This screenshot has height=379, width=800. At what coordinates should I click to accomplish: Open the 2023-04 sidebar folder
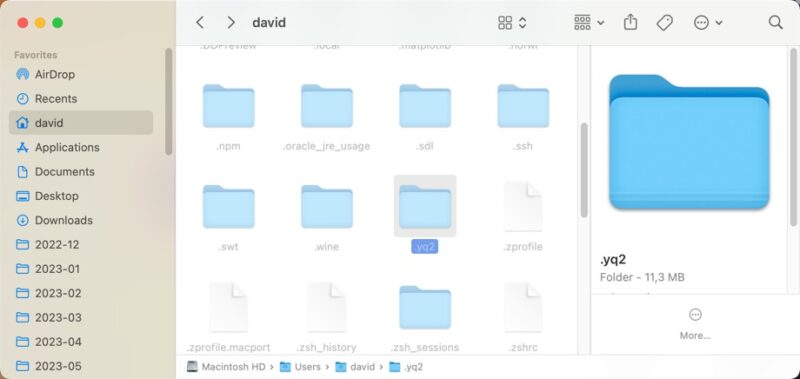tap(81, 342)
